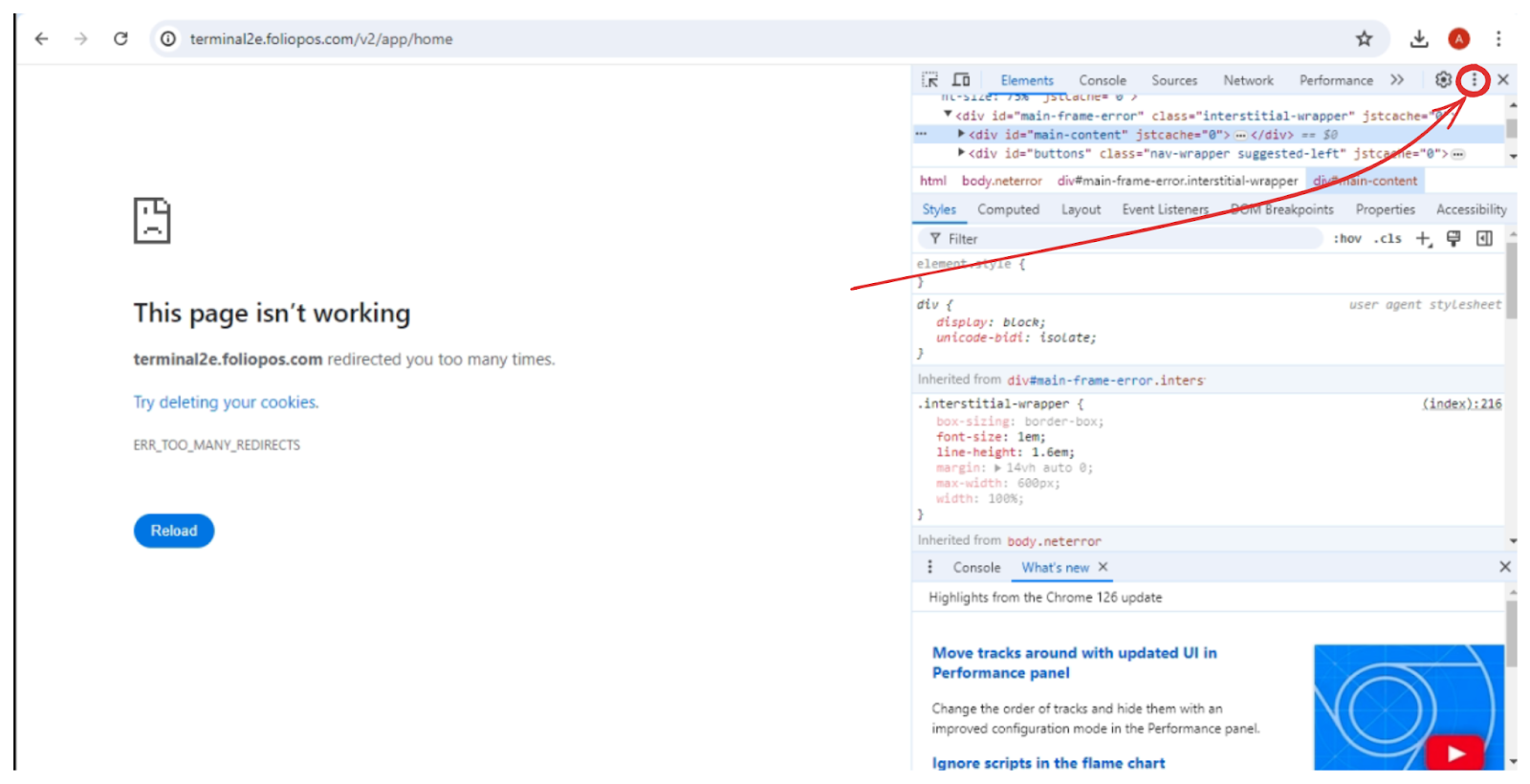Bookmark this page with the star icon
The width and height of the screenshot is (1530, 784).
click(1364, 39)
